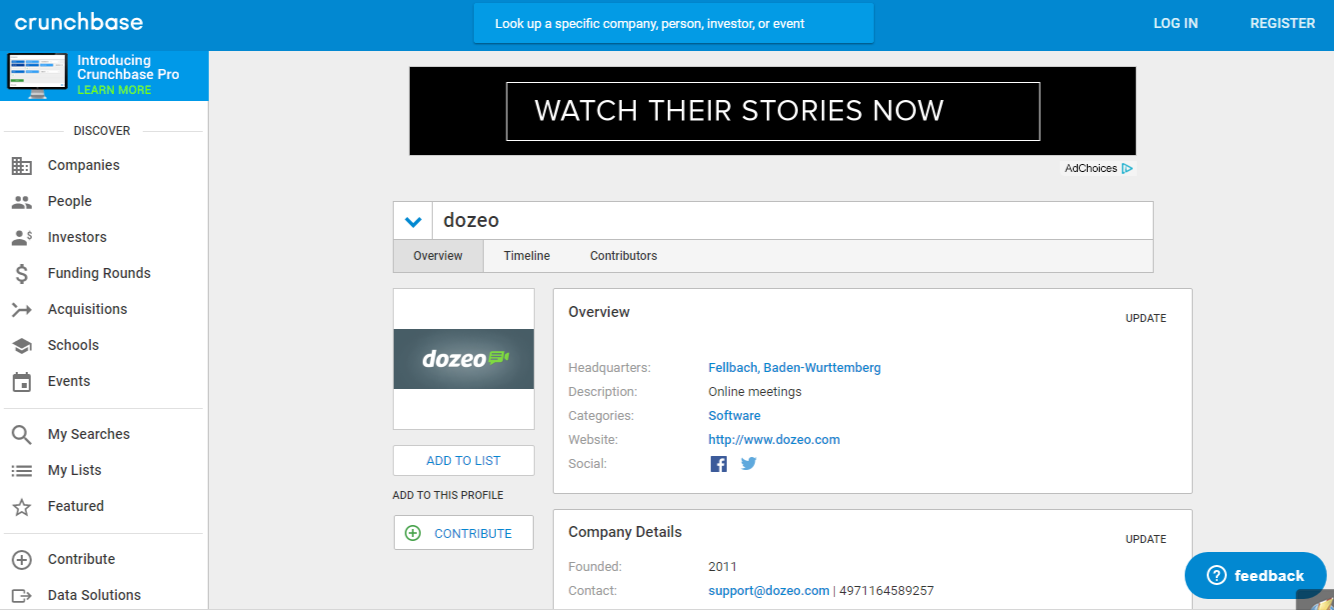
Task: Open Featured in the sidebar
Action: click(76, 506)
